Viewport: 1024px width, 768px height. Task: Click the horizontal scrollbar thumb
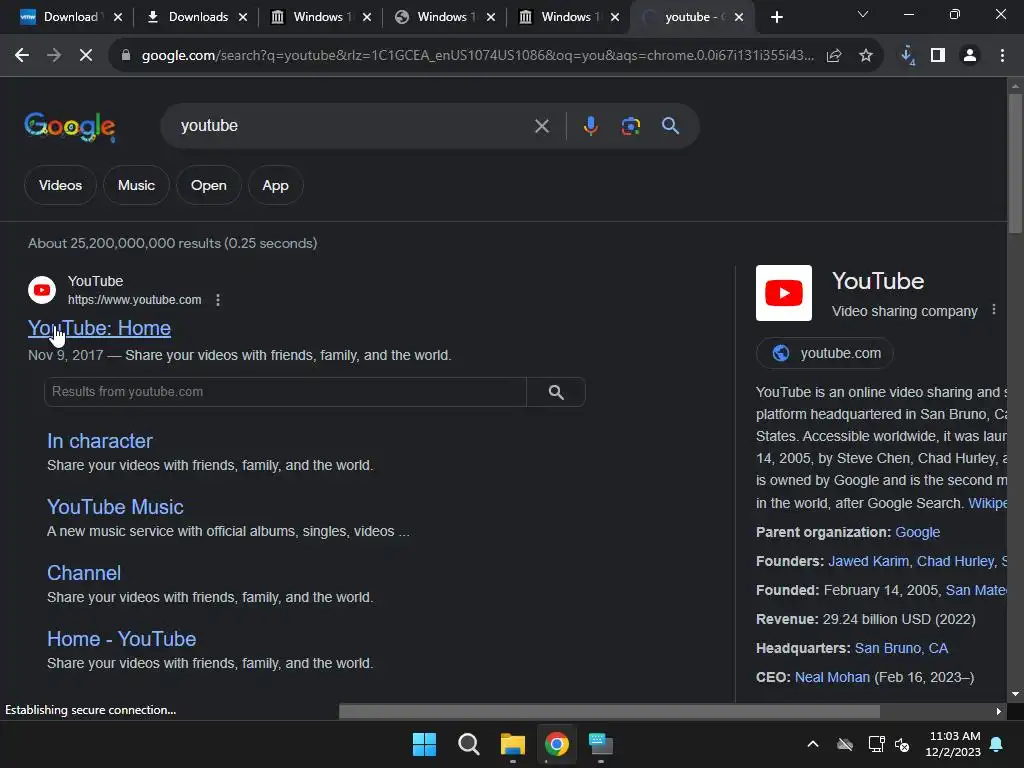point(609,711)
